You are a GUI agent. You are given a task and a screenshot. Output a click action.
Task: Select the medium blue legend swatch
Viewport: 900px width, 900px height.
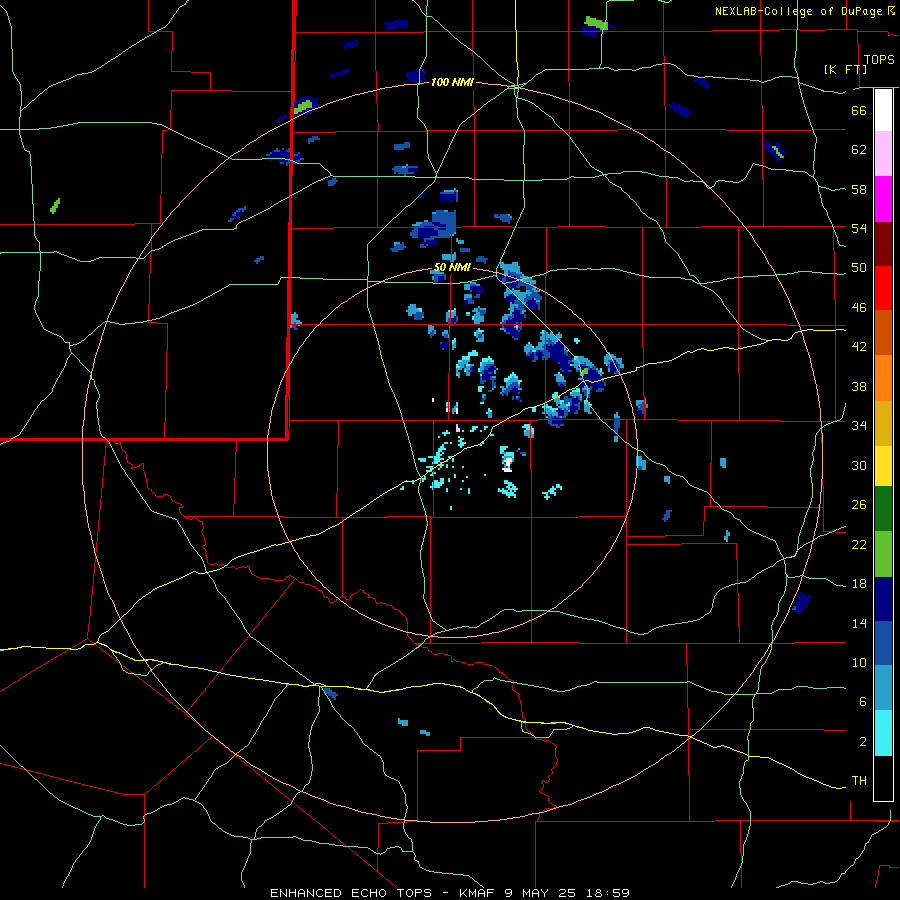(x=883, y=643)
